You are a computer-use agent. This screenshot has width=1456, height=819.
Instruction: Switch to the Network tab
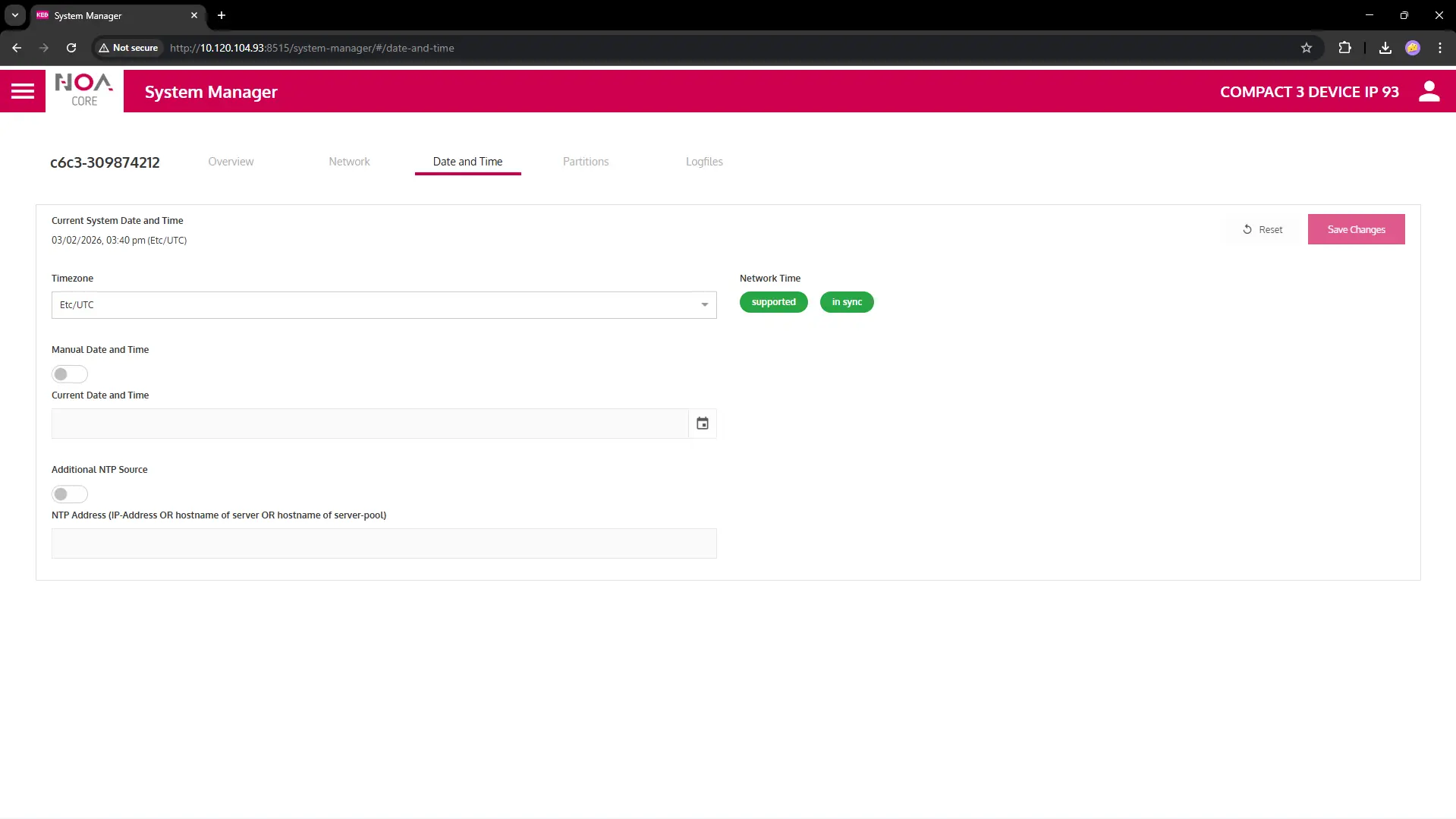[349, 162]
